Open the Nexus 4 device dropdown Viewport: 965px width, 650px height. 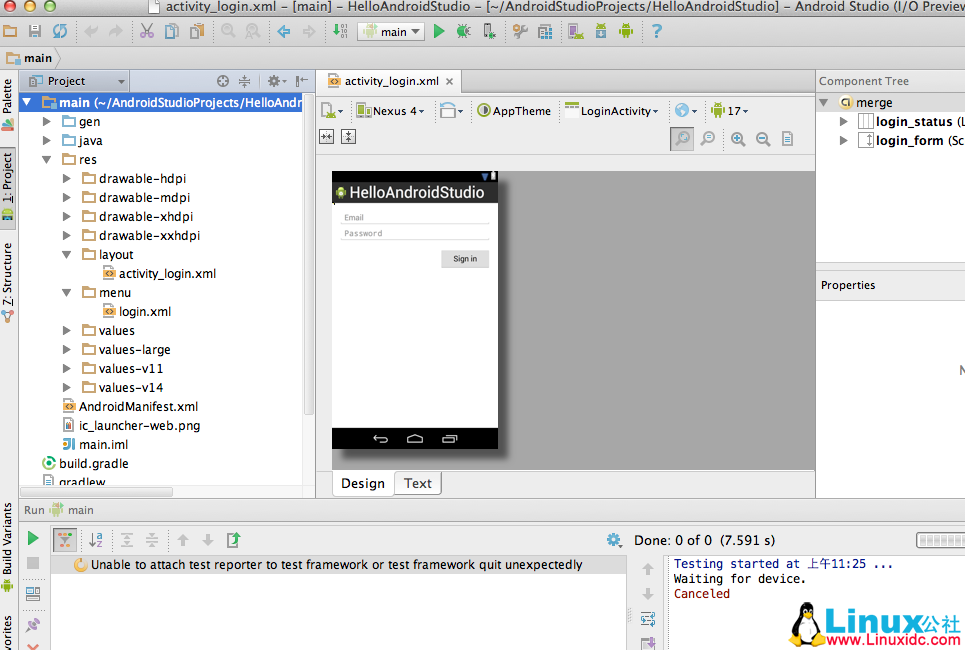390,111
